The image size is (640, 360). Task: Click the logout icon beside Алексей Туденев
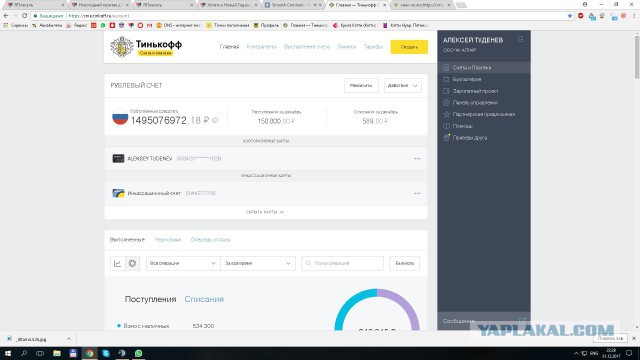coord(520,39)
